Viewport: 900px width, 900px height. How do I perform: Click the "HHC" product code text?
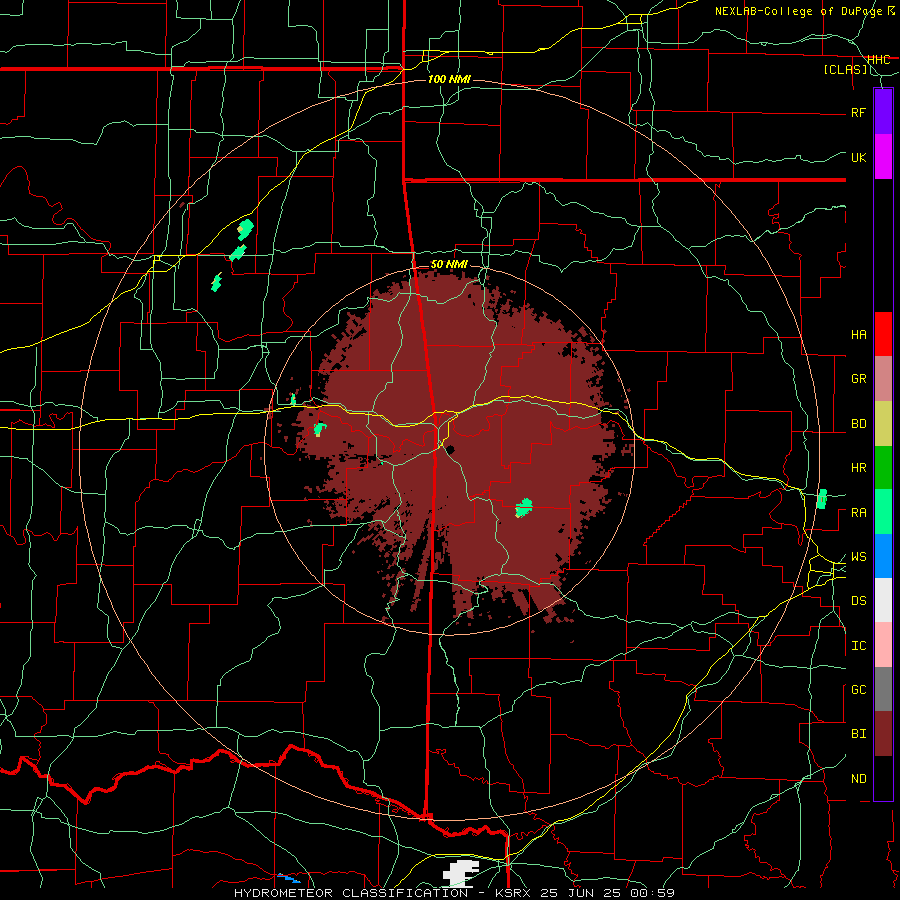tap(879, 60)
